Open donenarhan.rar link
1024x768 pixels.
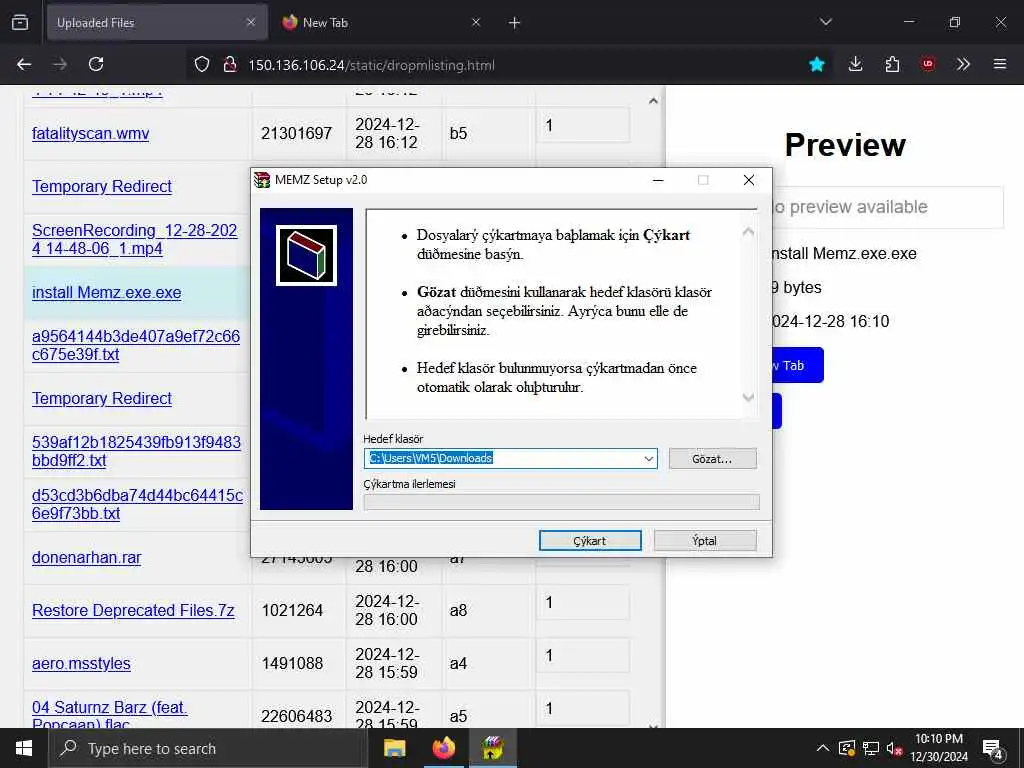86,557
